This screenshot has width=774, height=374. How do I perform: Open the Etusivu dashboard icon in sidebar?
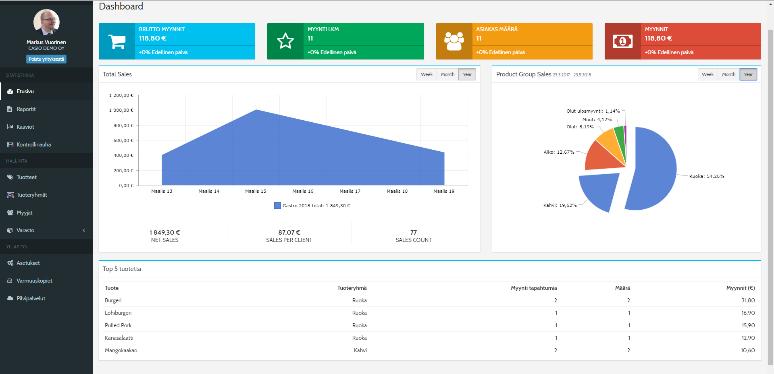coord(9,91)
